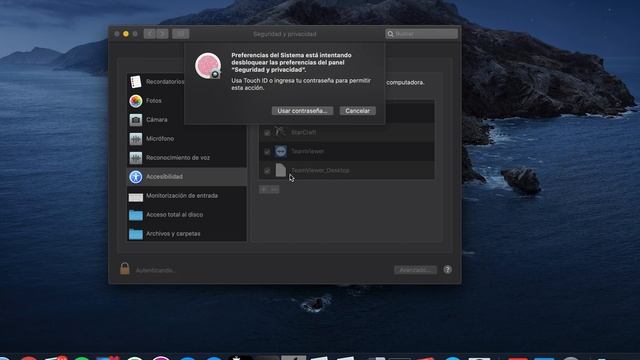Select the StarCraft label text

pyautogui.click(x=303, y=132)
